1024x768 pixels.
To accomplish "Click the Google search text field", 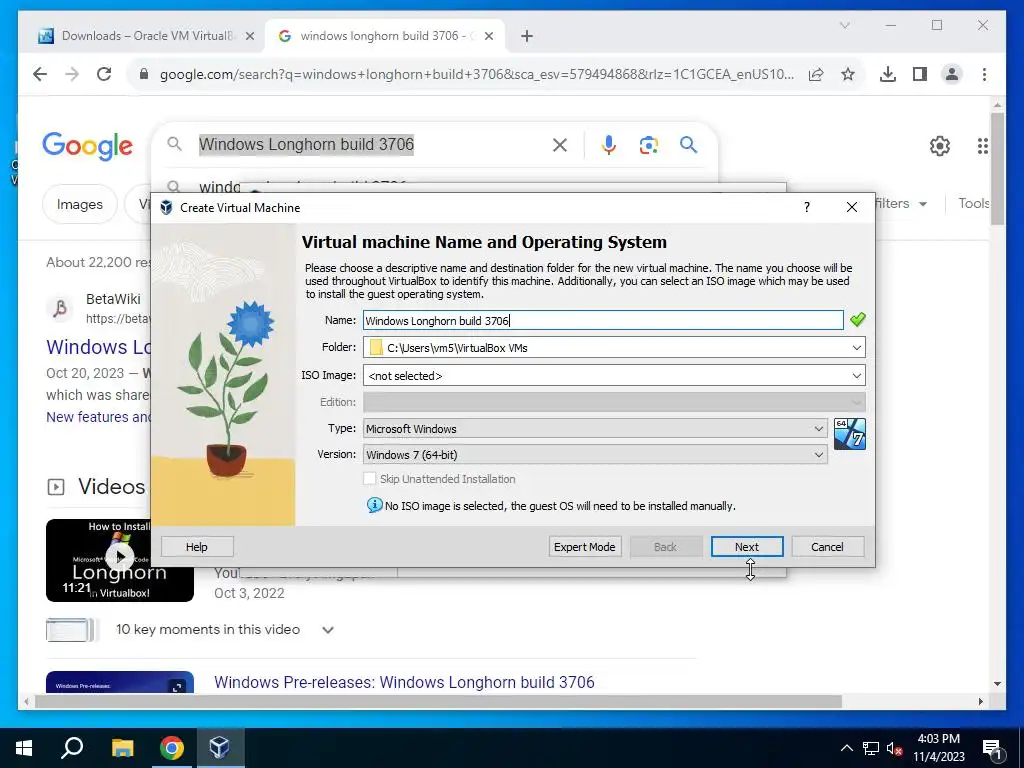I will 372,144.
